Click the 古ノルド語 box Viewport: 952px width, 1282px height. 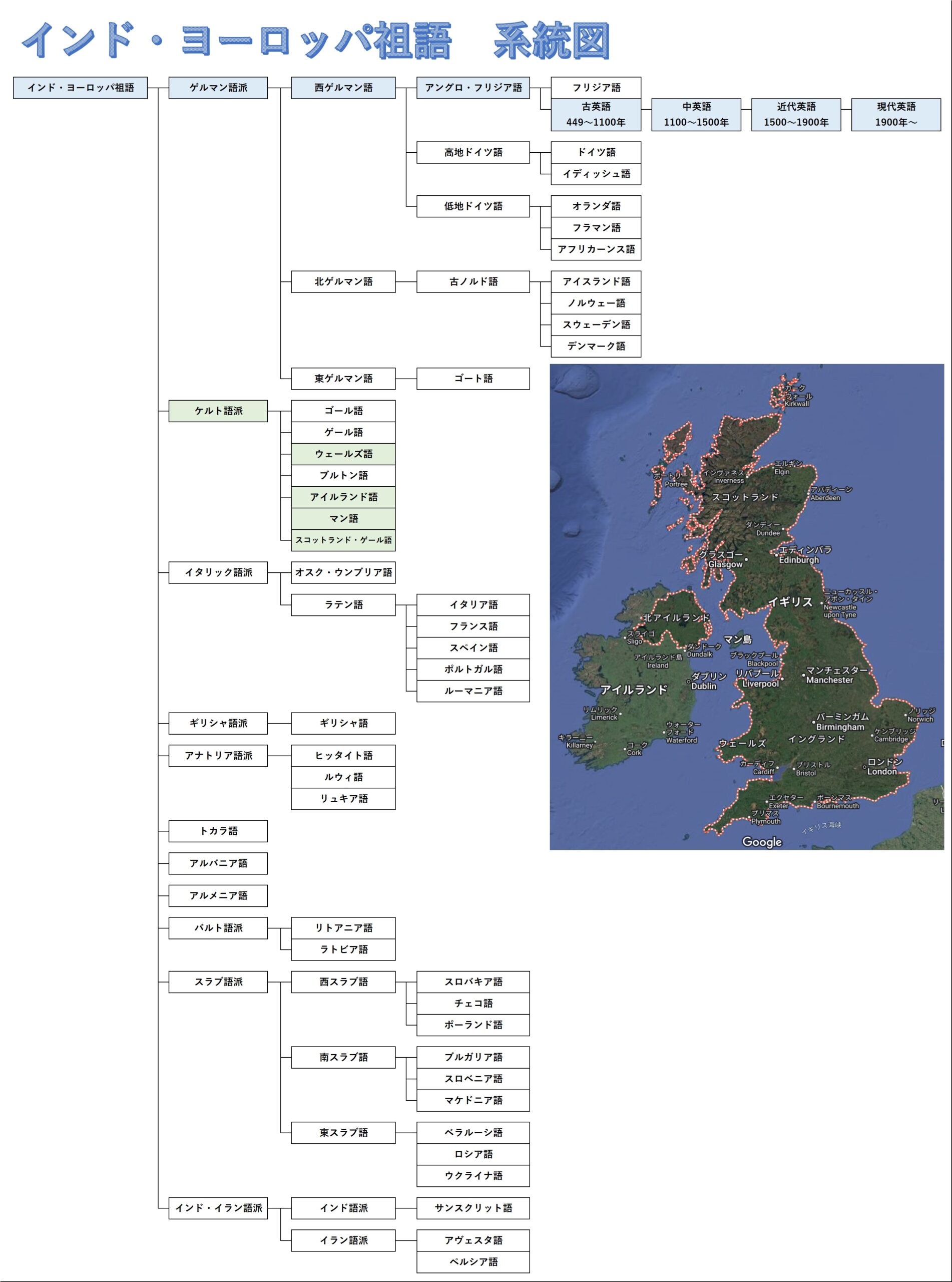point(473,282)
